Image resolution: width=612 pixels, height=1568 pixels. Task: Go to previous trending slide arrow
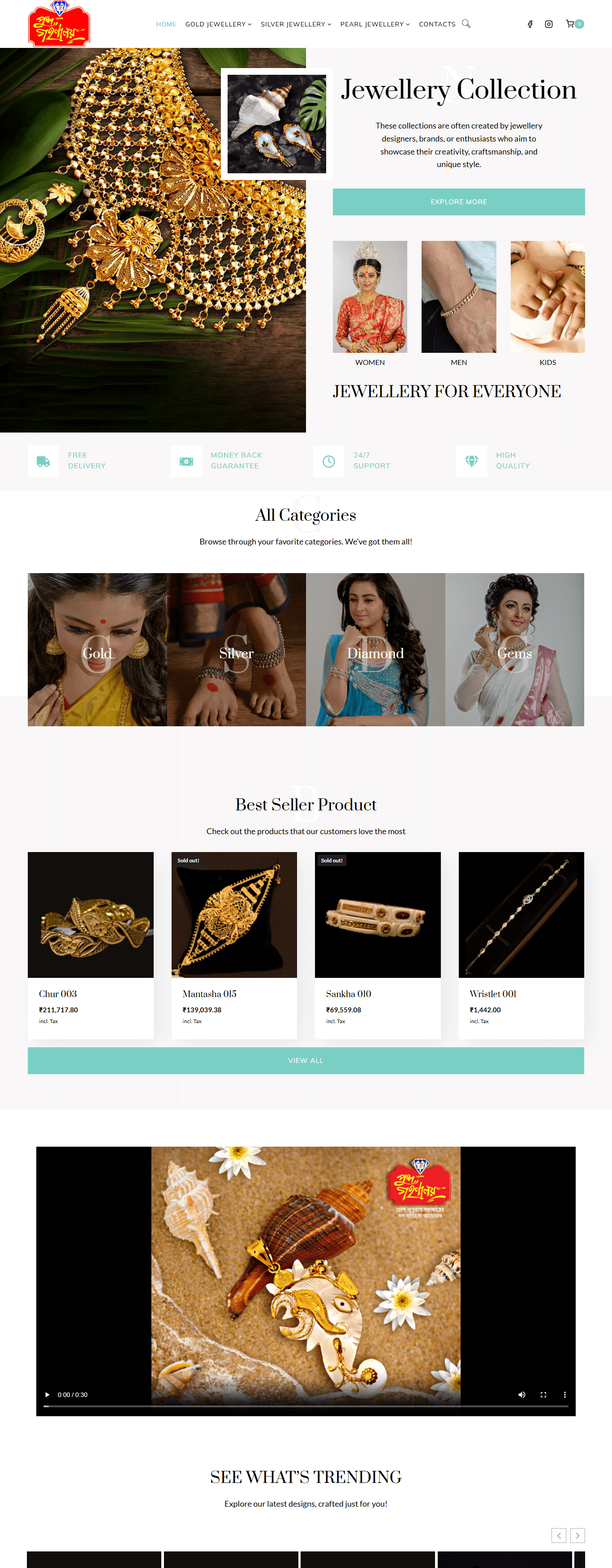coord(558,1535)
